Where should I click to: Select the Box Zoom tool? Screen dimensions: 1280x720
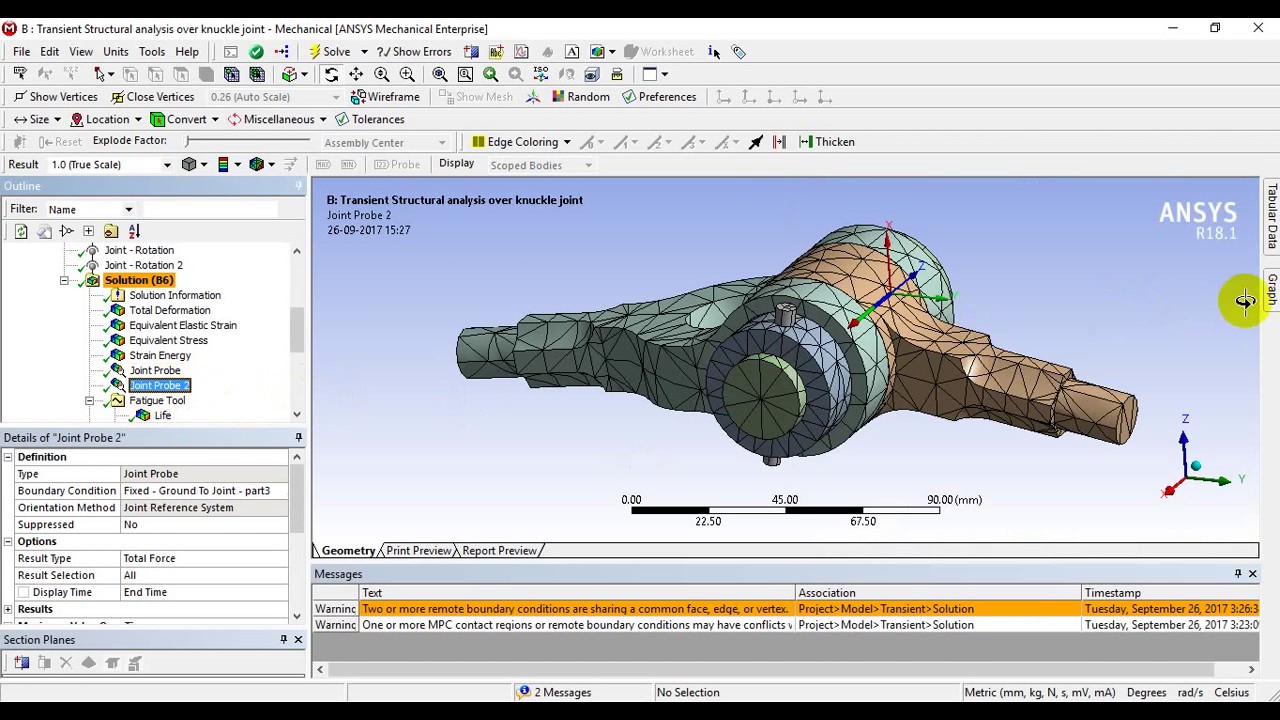407,74
